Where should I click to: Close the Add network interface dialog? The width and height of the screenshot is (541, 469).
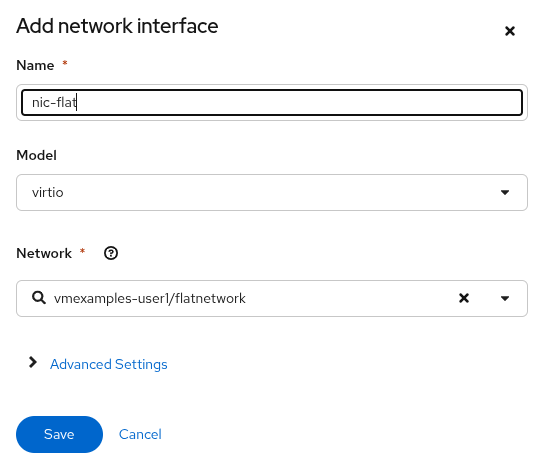click(x=510, y=31)
